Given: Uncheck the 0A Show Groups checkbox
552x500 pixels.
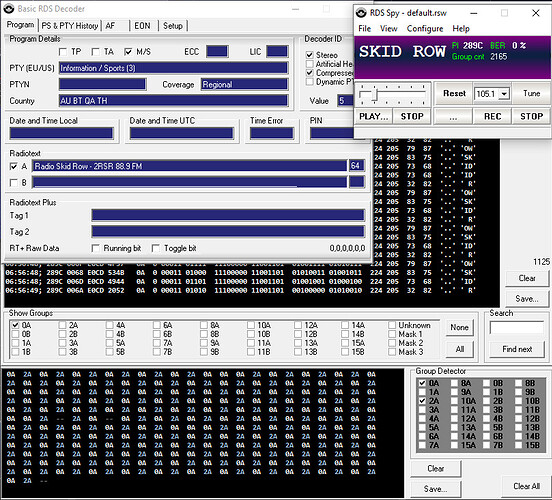Looking at the screenshot, I should [15, 325].
